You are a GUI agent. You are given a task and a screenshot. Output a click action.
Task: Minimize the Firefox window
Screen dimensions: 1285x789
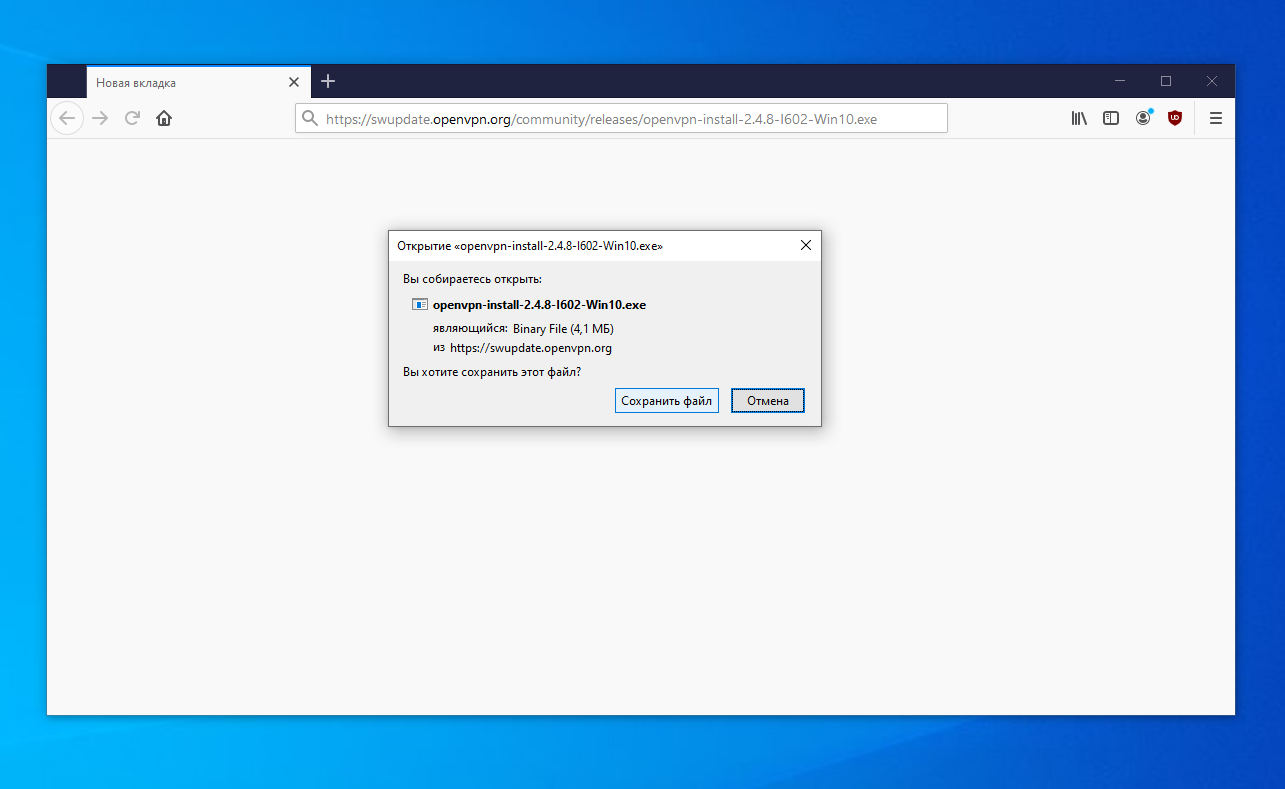(x=1120, y=81)
